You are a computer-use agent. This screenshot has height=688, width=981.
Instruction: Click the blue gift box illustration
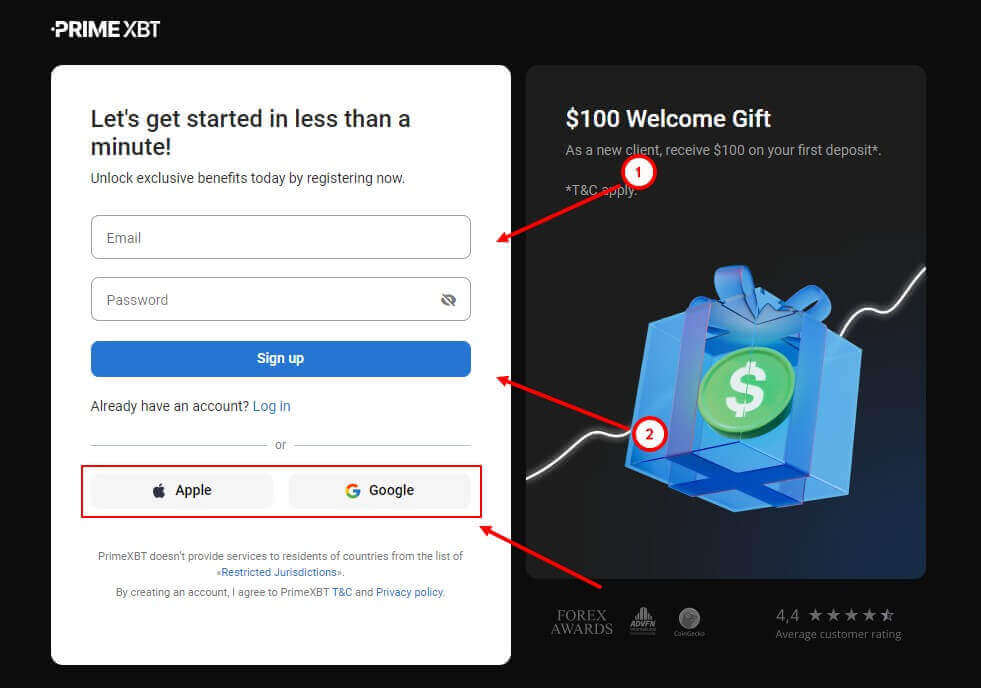point(745,389)
